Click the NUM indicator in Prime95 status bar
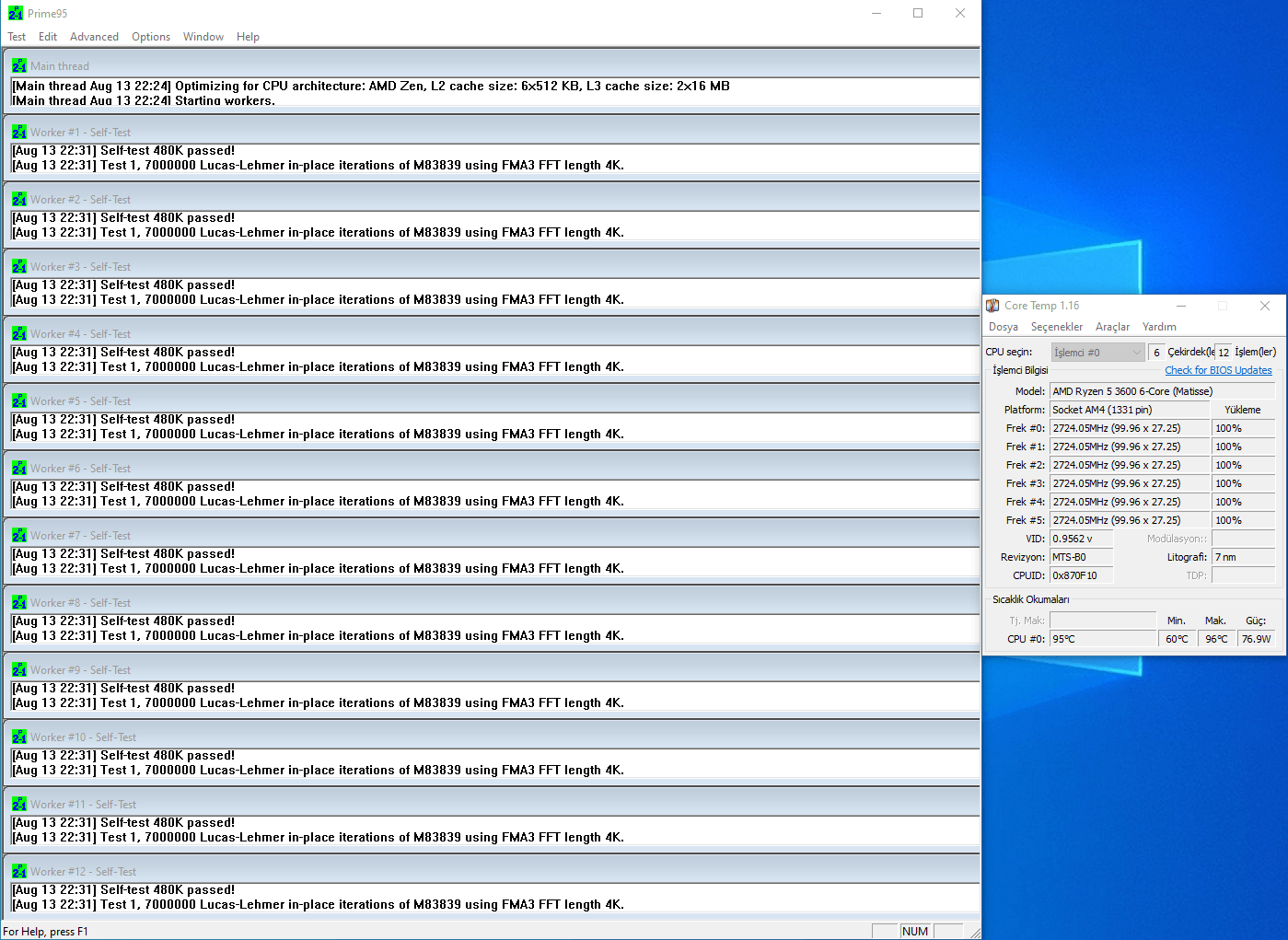This screenshot has width=1288, height=940. [x=915, y=932]
